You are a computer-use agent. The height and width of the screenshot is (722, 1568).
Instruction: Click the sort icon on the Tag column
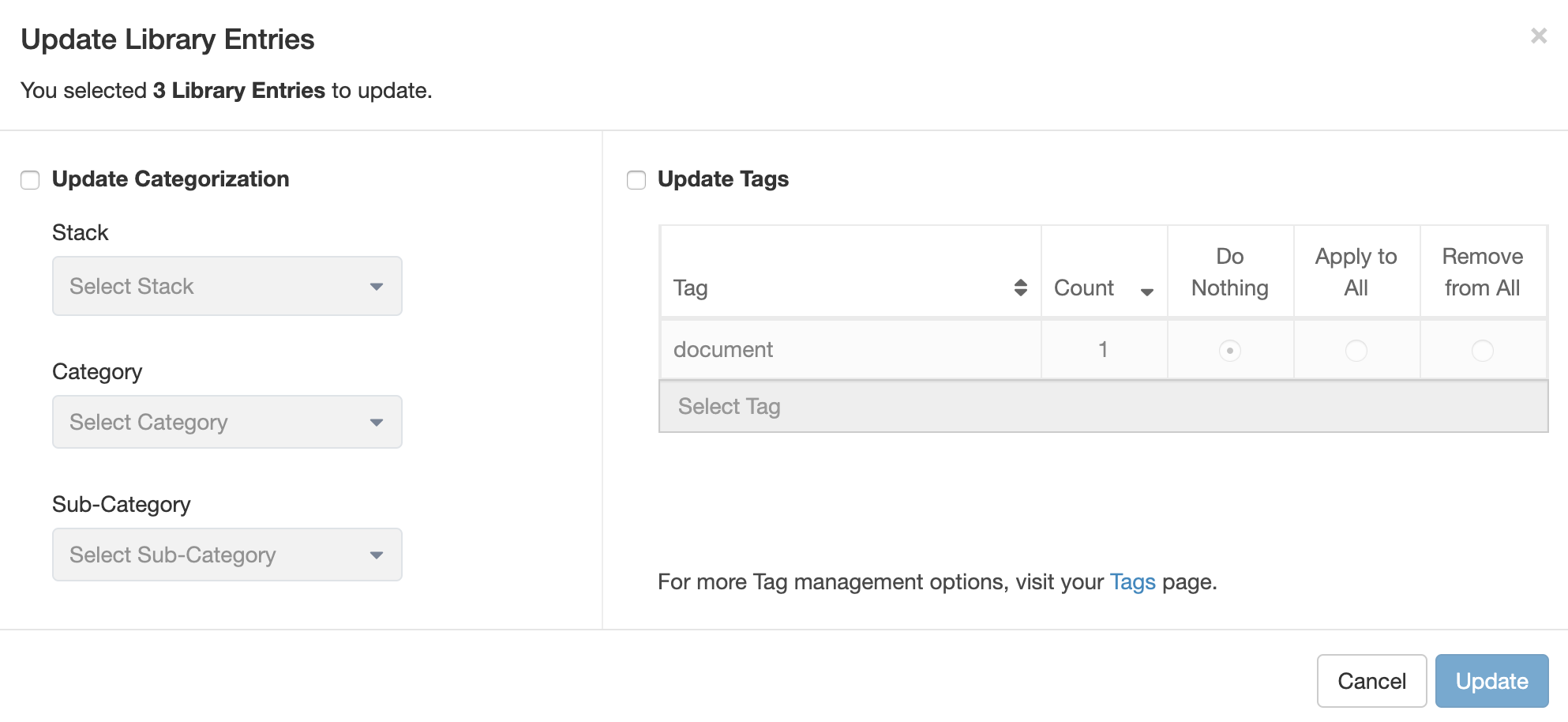[x=1021, y=288]
